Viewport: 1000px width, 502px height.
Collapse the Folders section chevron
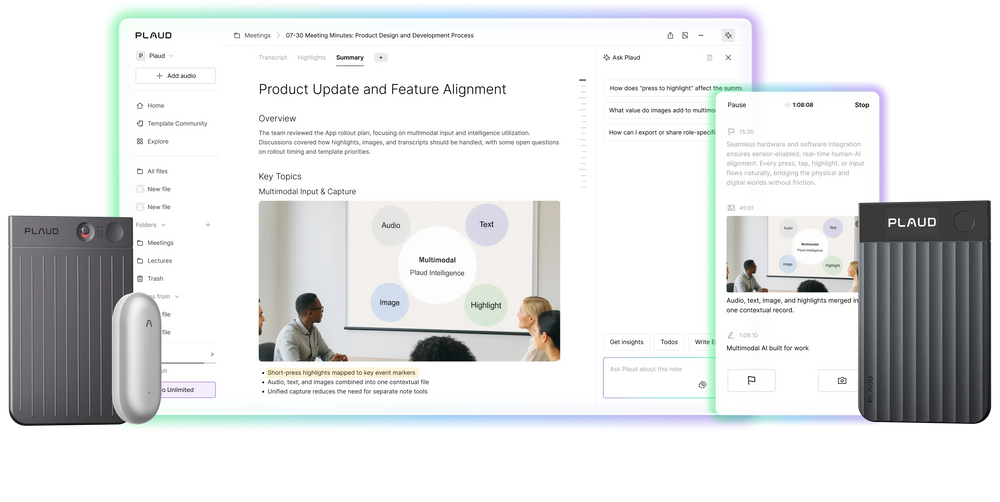click(x=164, y=225)
